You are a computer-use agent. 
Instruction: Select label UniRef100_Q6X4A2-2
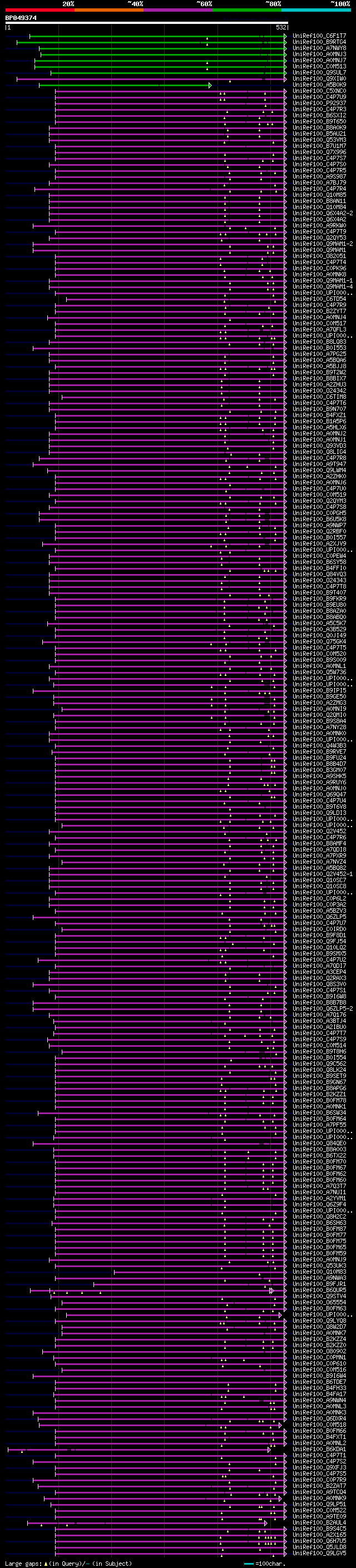coord(323,213)
